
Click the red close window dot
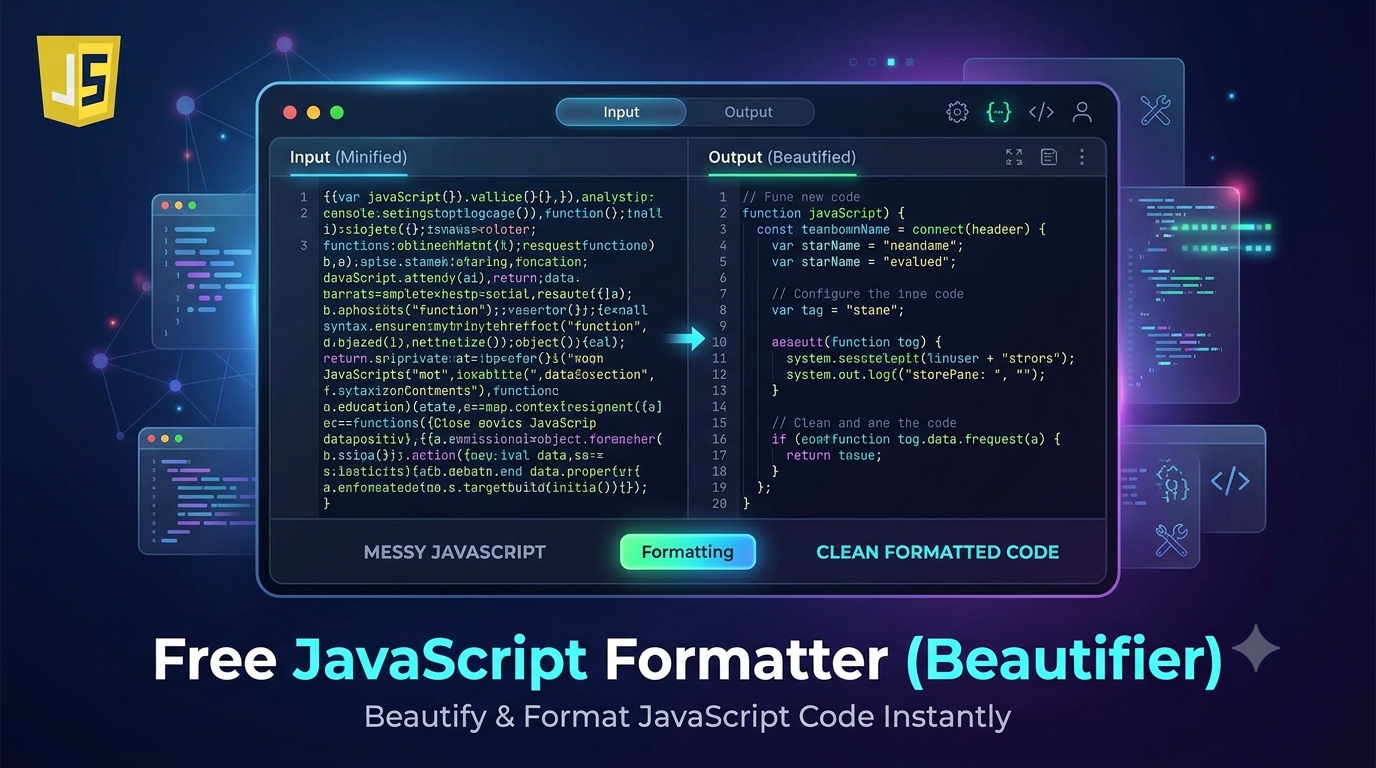click(290, 113)
